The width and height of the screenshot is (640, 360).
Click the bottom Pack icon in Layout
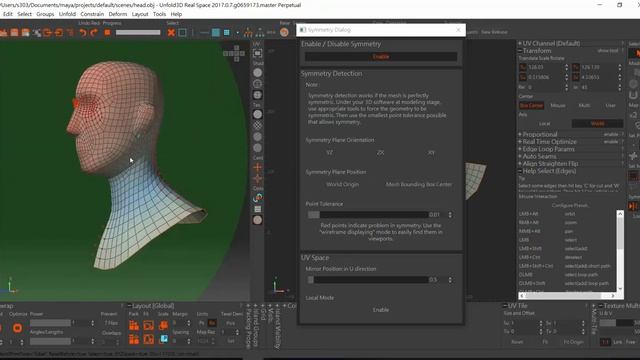[134, 339]
